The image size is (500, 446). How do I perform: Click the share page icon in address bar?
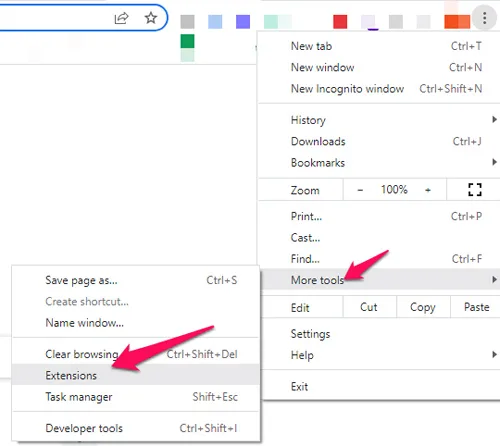click(x=121, y=18)
